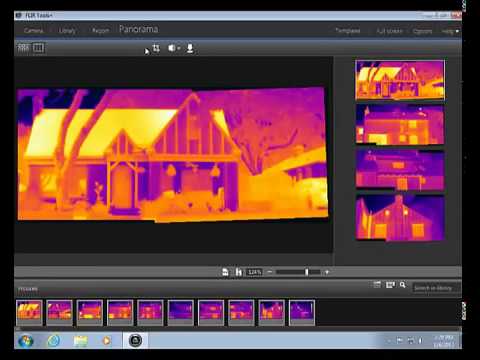Screen dimensions: 480x360
Task: Select the third filmstrip thumbnail
Action: click(90, 312)
